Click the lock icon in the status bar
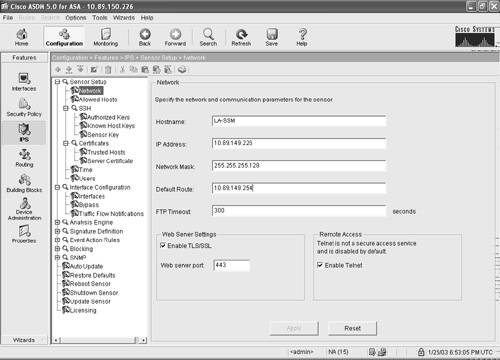Image resolution: width=500 pixels, height=360 pixels. 421,352
